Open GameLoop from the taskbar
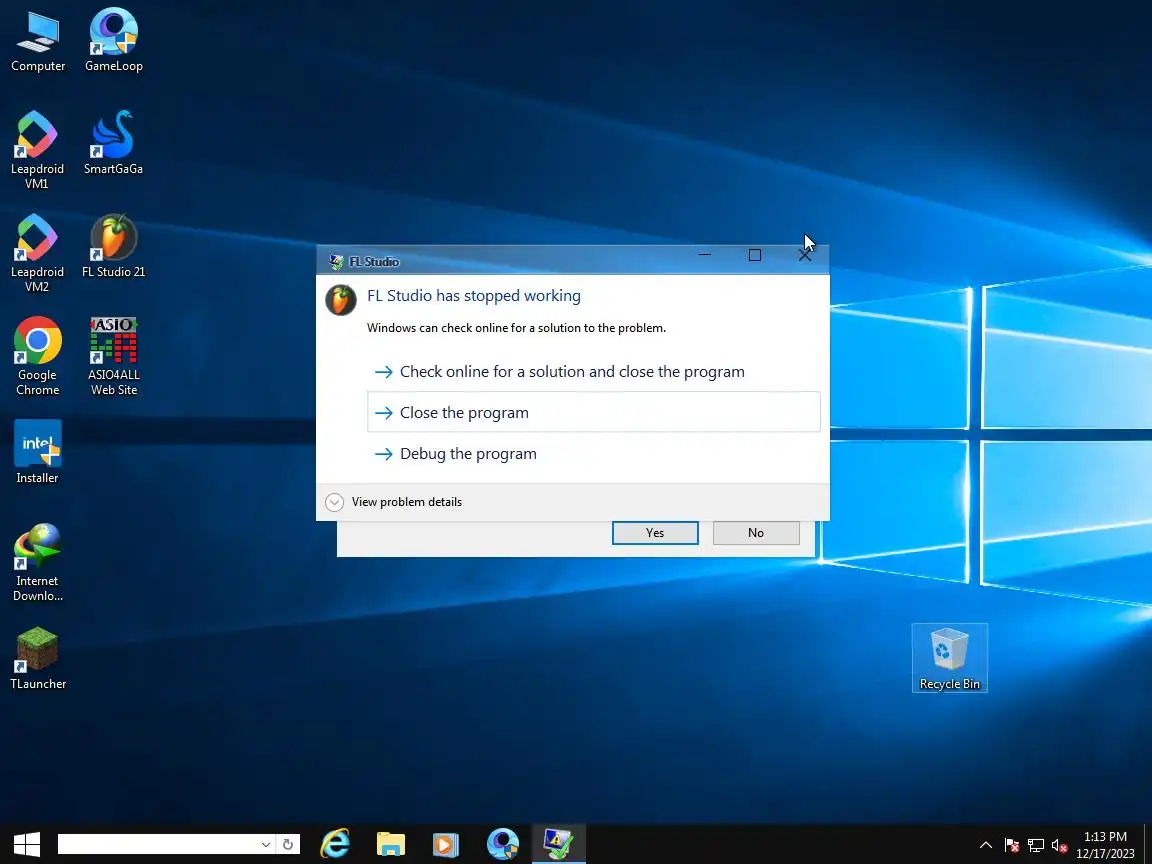 [503, 844]
